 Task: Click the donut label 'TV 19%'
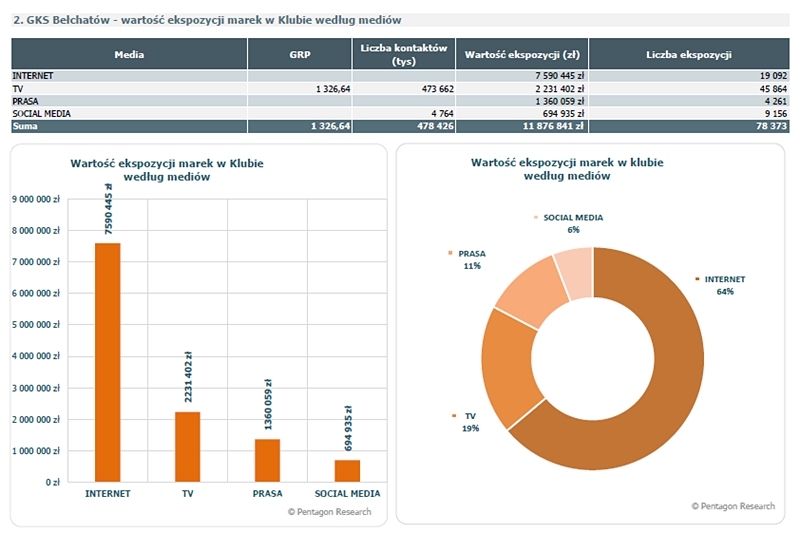click(470, 422)
